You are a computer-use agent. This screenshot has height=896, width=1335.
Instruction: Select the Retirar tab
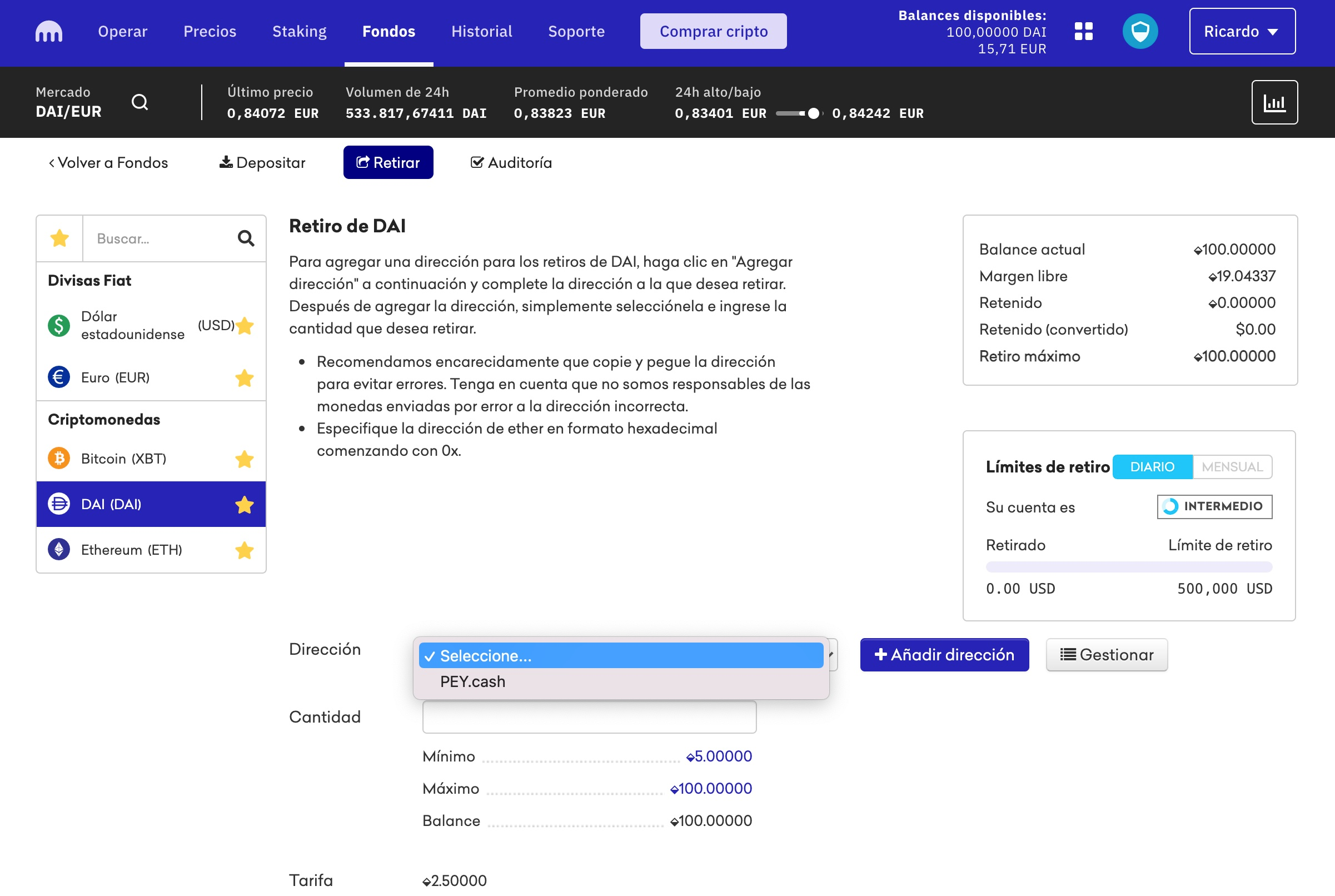(388, 163)
